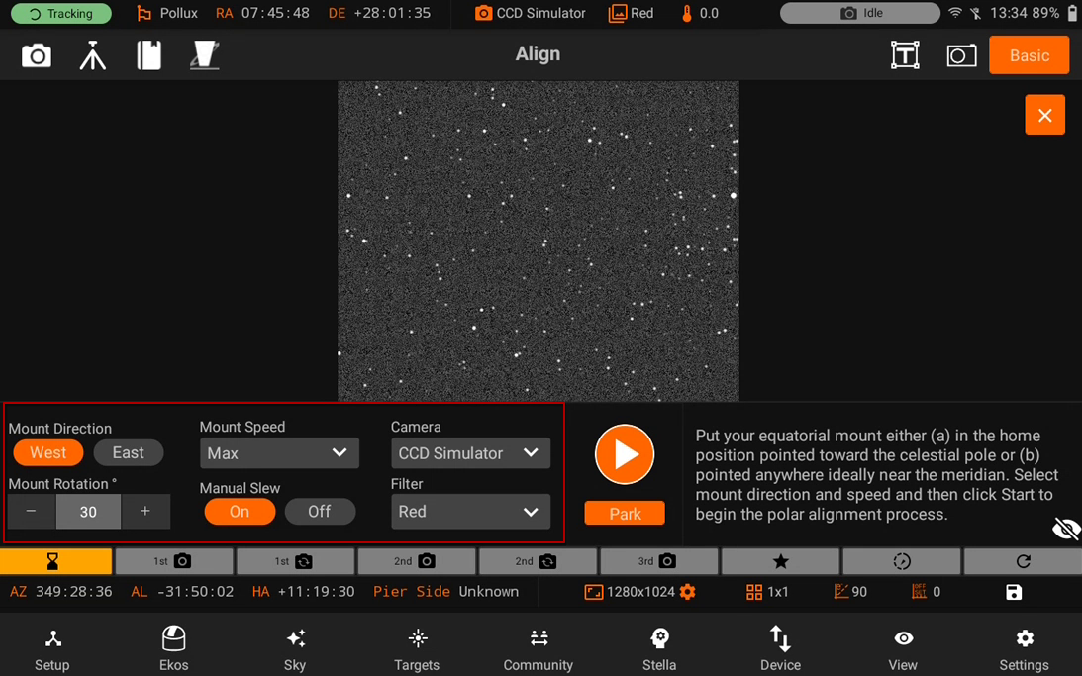Viewport: 1082px width, 676px height.
Task: Open the flat panel calibration icon
Action: [x=205, y=56]
